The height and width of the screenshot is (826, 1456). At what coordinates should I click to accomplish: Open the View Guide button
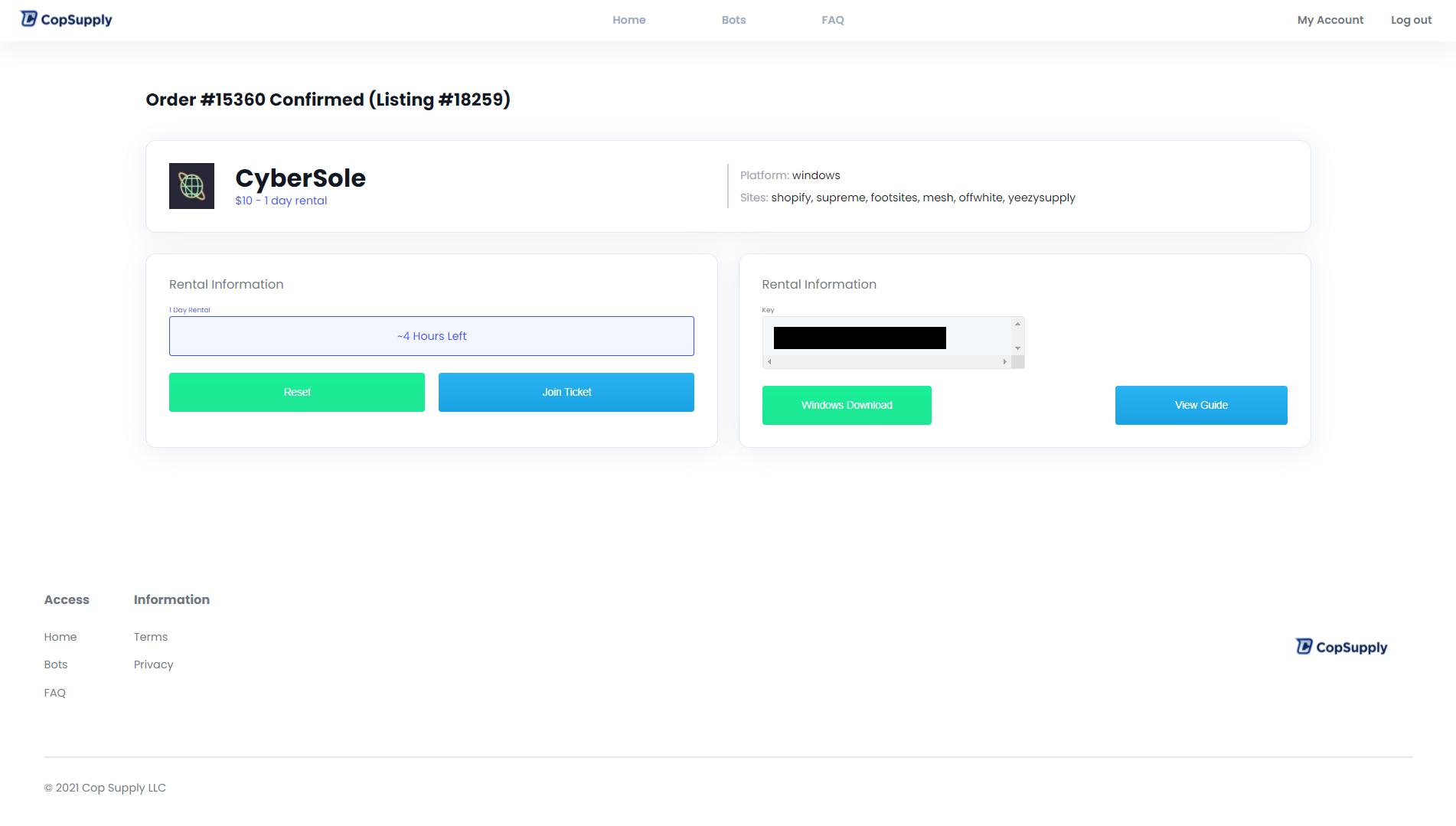pos(1200,405)
